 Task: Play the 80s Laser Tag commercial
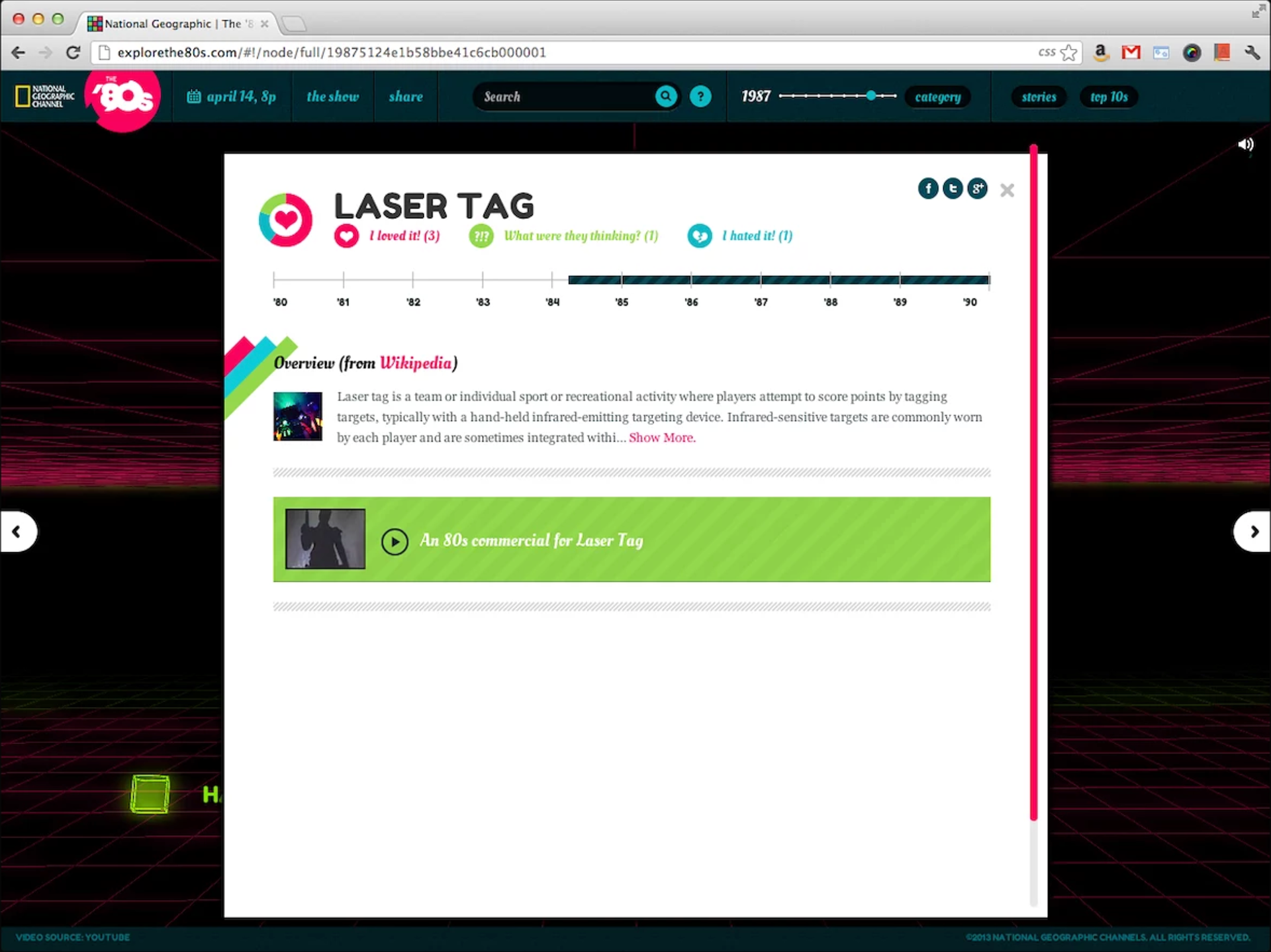click(x=395, y=541)
